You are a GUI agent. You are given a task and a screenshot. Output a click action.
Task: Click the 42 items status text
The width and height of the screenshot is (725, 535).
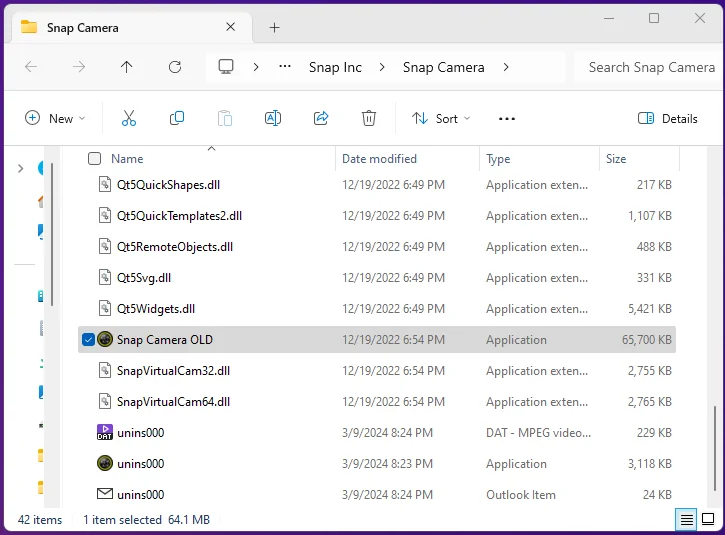coord(40,520)
